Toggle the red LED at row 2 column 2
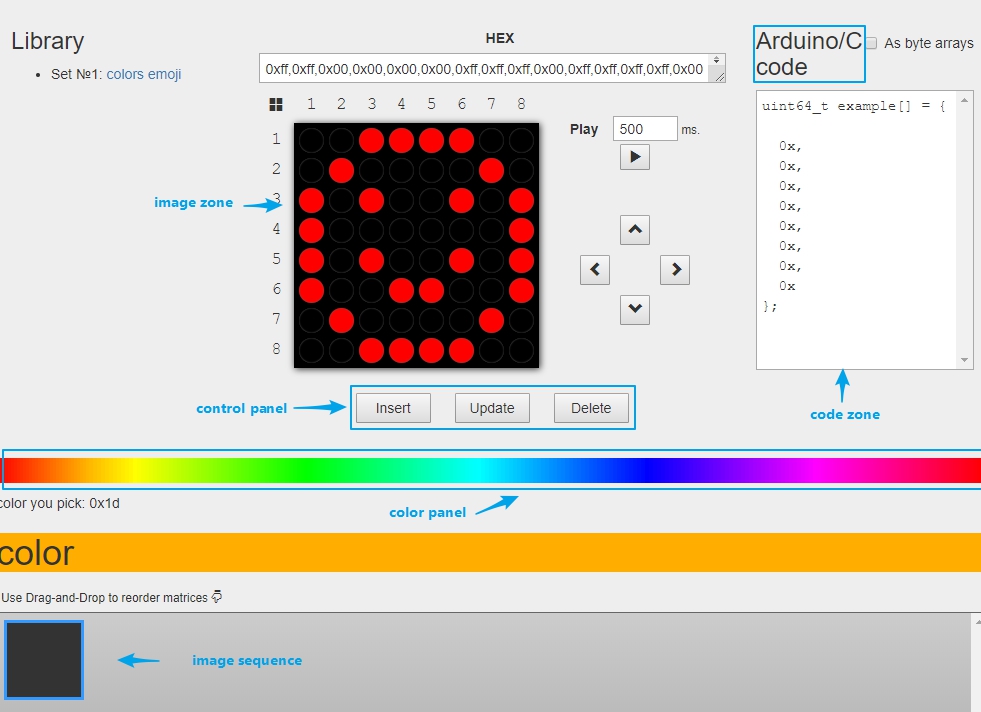Screen dimensions: 981x712 [x=341, y=170]
